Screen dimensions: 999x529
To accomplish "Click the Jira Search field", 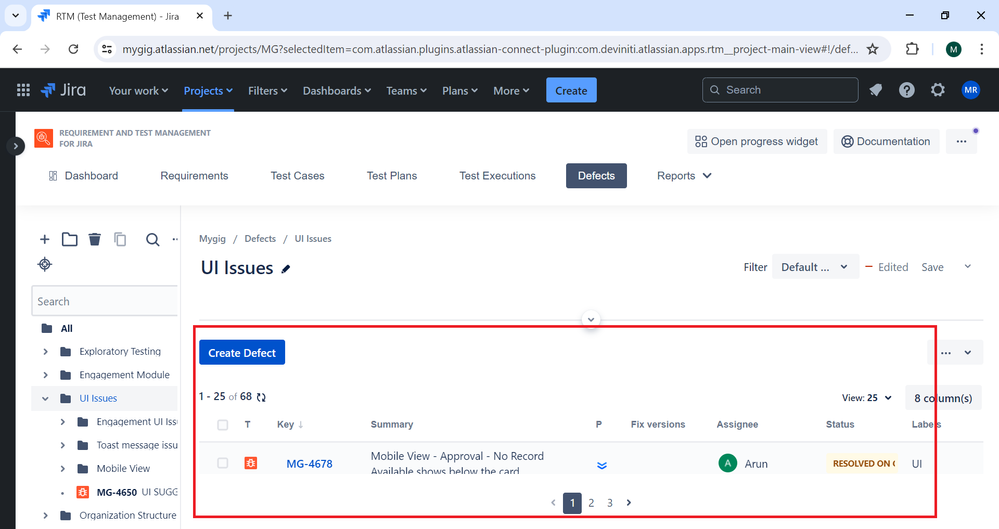I will click(780, 90).
